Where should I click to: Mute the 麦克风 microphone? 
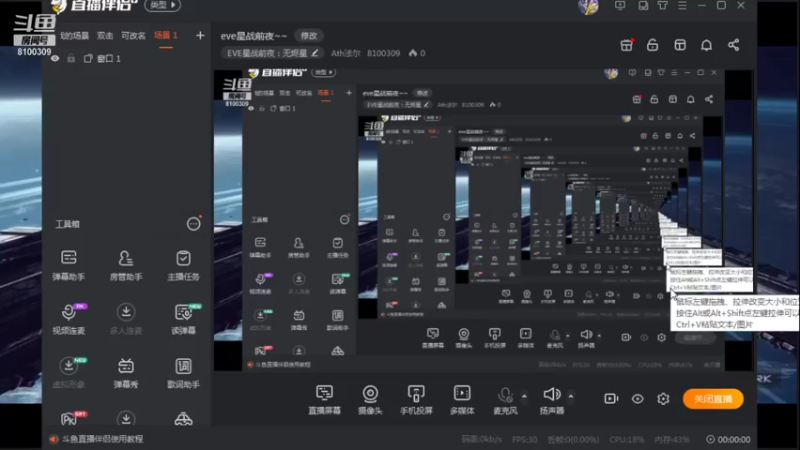[505, 399]
